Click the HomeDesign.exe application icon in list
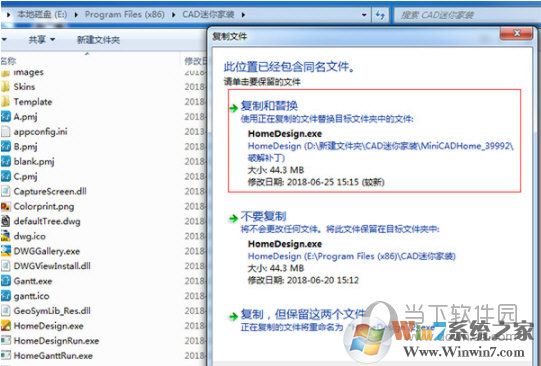This screenshot has height=366, width=541. [x=6, y=326]
